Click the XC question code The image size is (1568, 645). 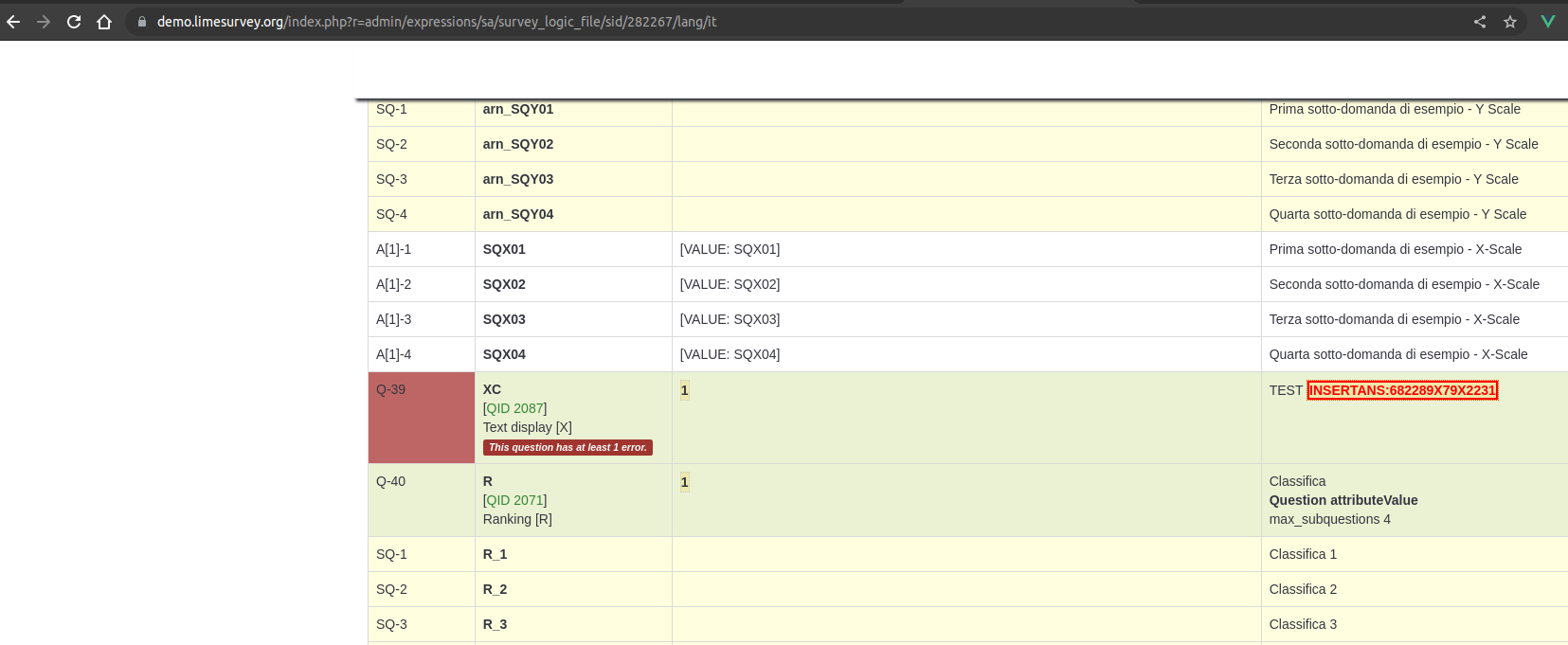coord(492,389)
